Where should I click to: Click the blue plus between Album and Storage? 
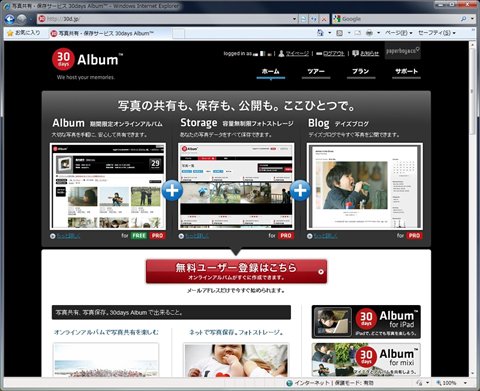pyautogui.click(x=172, y=190)
